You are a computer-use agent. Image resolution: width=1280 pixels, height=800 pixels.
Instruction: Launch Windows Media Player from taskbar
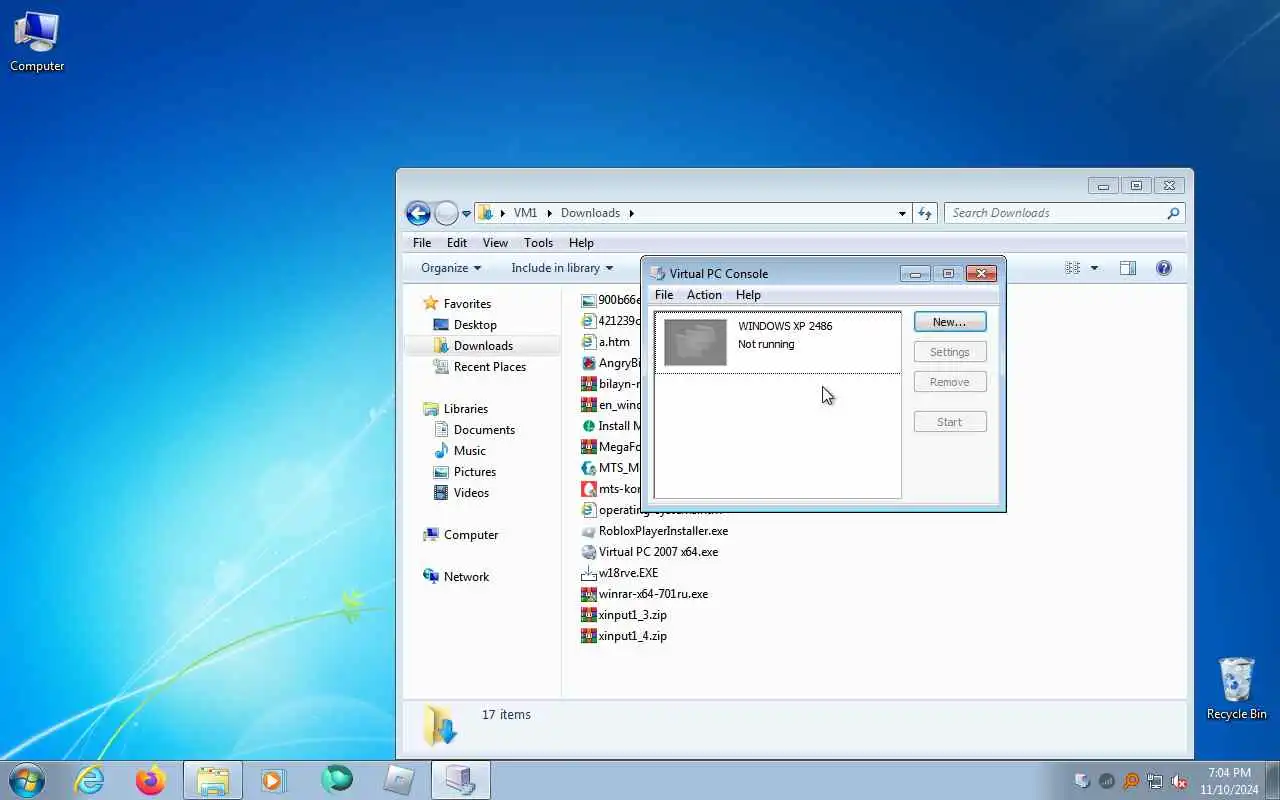tap(274, 780)
